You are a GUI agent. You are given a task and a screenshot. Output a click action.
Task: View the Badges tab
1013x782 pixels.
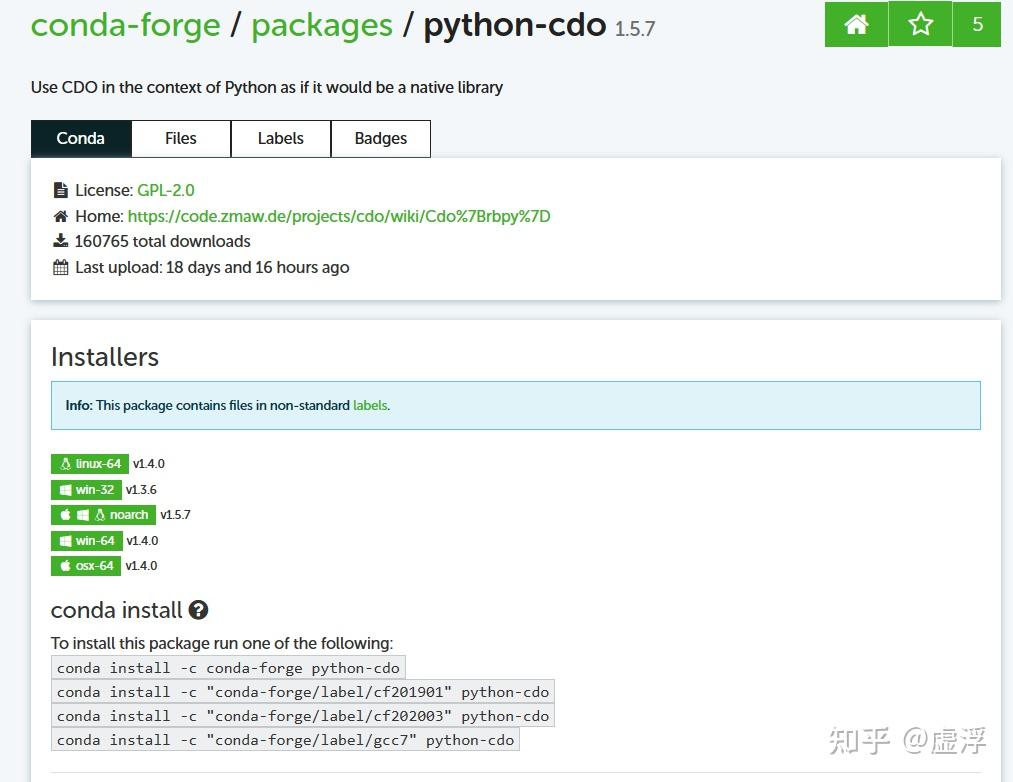[380, 138]
